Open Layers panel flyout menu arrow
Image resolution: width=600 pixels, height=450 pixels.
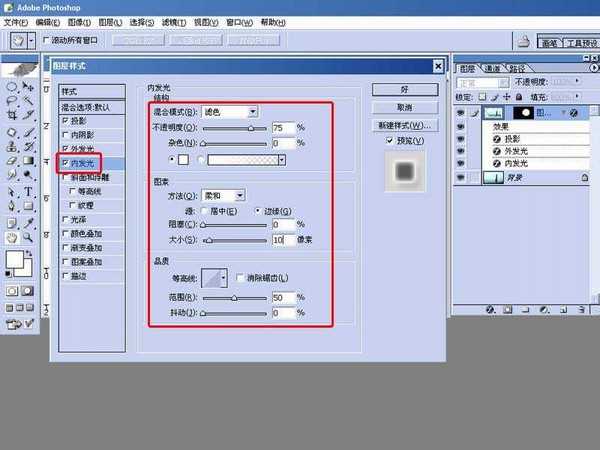594,68
